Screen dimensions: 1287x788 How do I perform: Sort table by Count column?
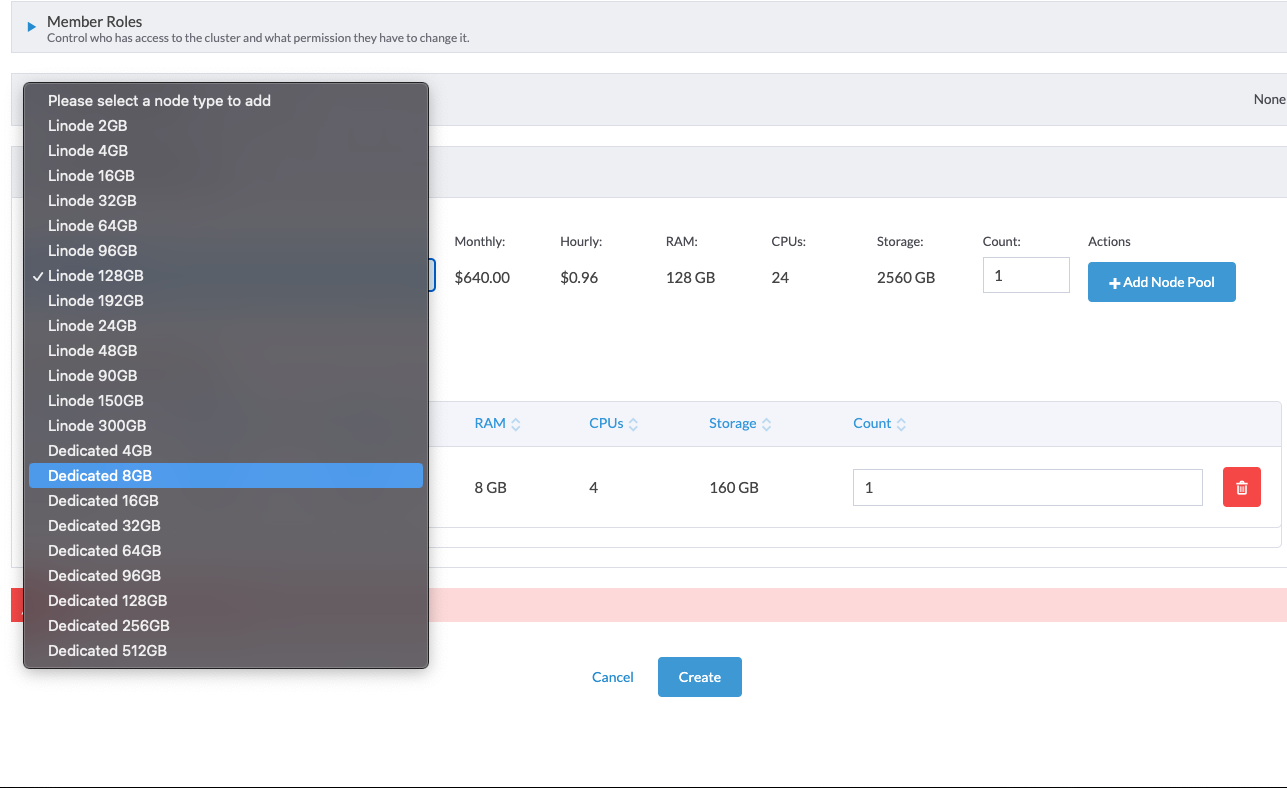point(879,423)
